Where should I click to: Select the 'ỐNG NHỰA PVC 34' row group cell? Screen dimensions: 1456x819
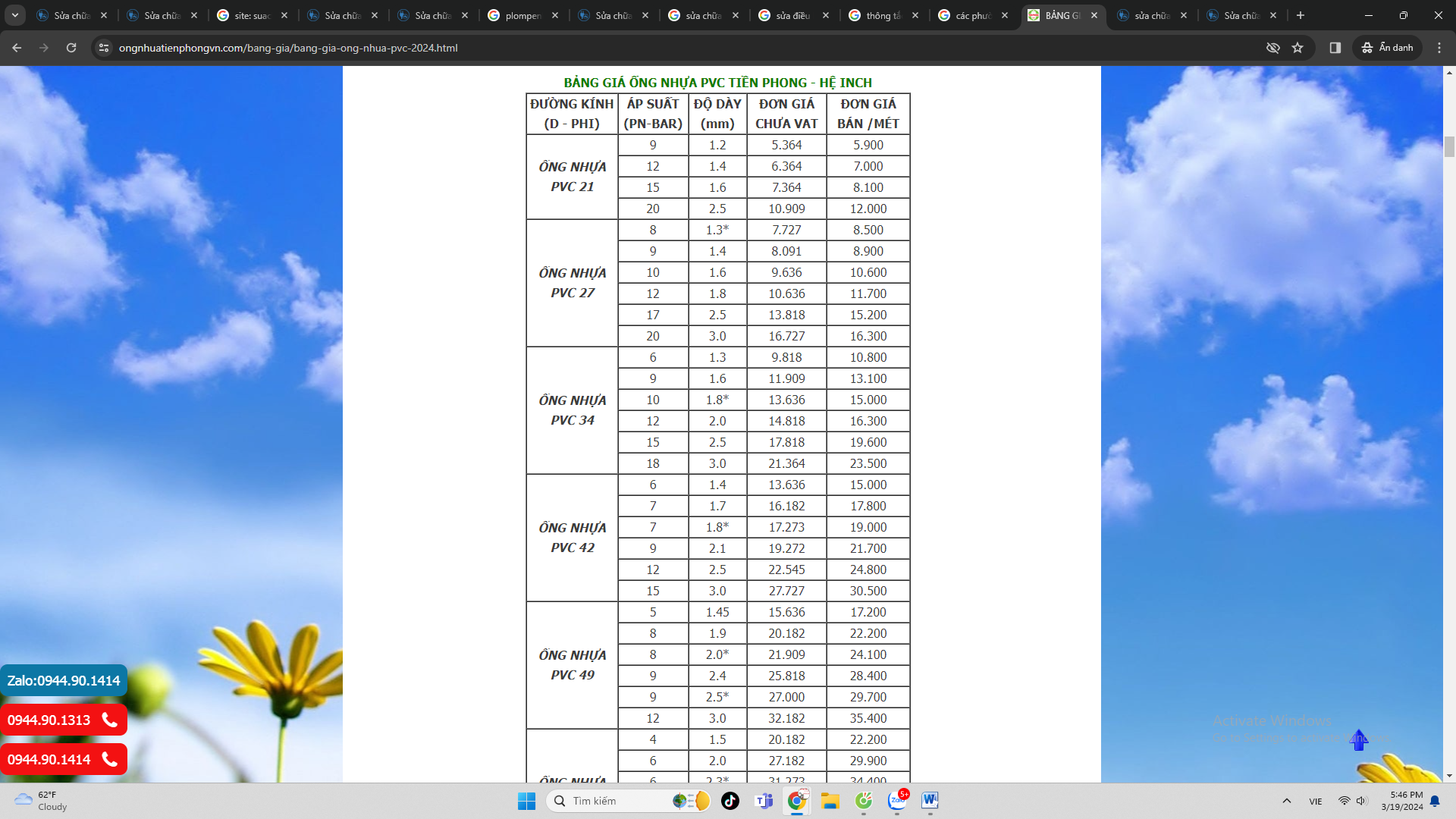coord(573,410)
